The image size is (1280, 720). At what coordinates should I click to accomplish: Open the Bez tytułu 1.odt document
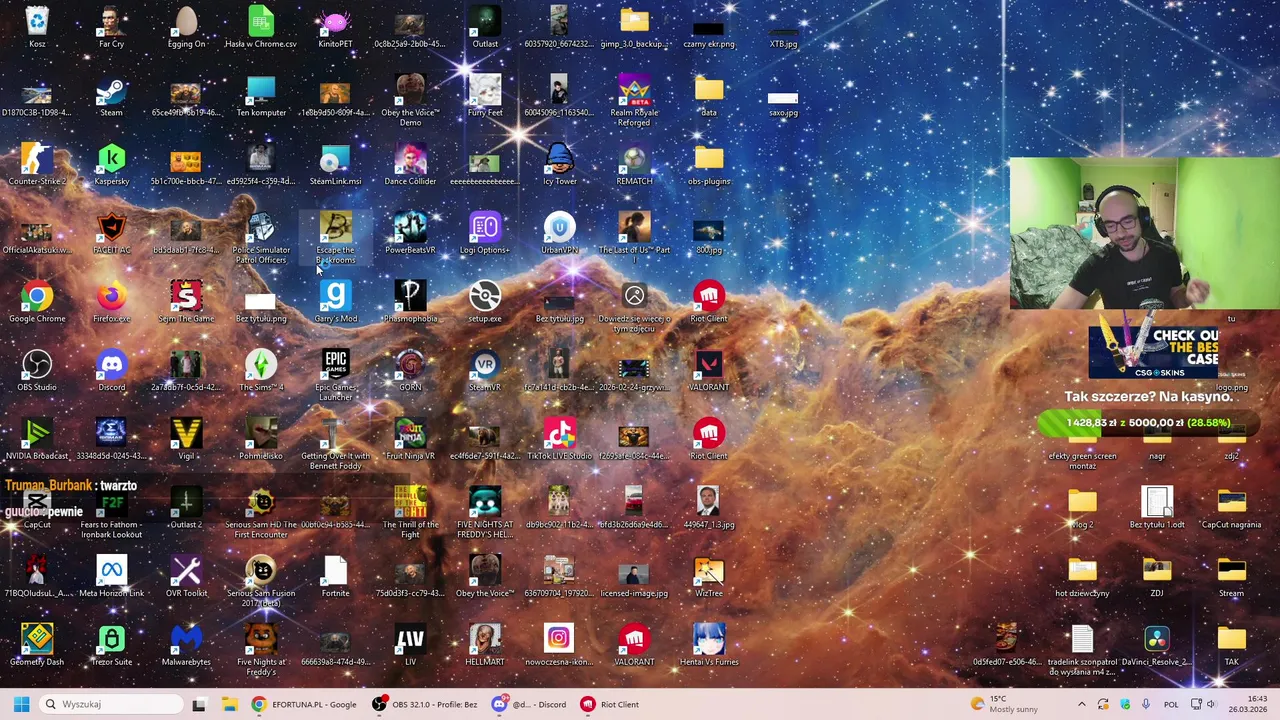coord(1157,509)
